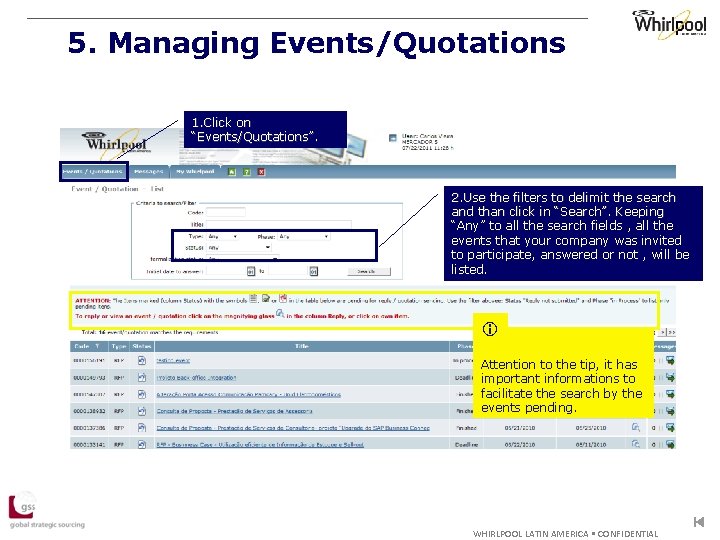Click status icon in 'testing event' row
720x540 pixels.
pos(142,360)
